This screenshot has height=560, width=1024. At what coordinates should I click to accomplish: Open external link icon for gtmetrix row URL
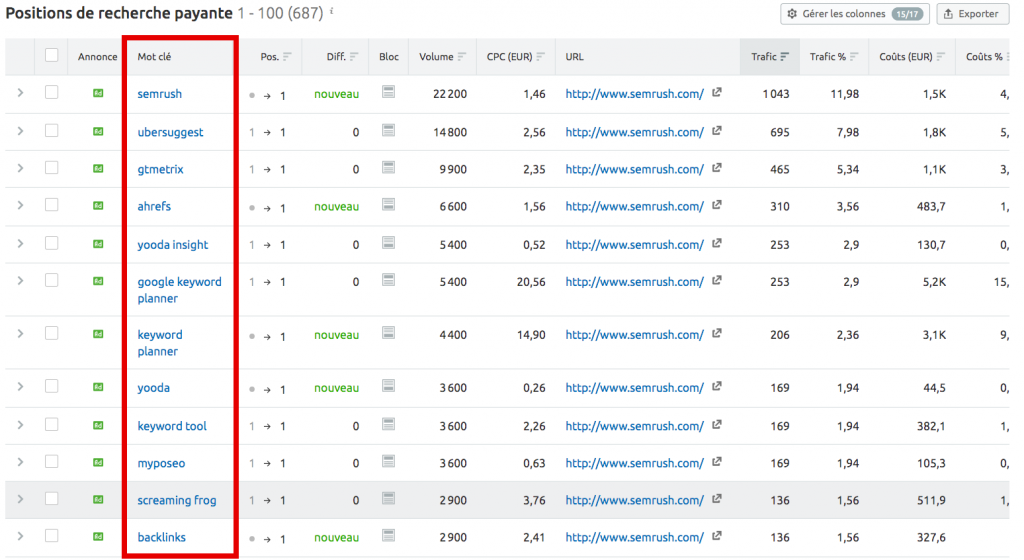[716, 168]
